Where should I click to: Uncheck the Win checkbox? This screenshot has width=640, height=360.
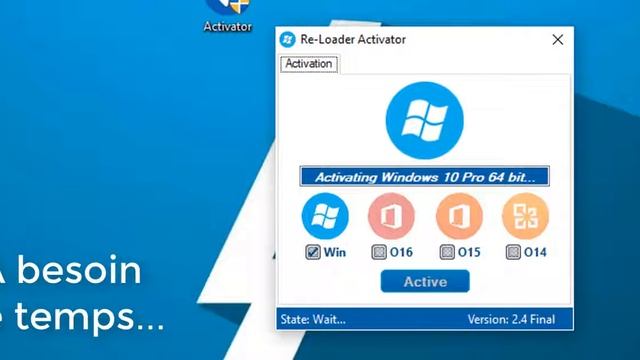(x=313, y=252)
